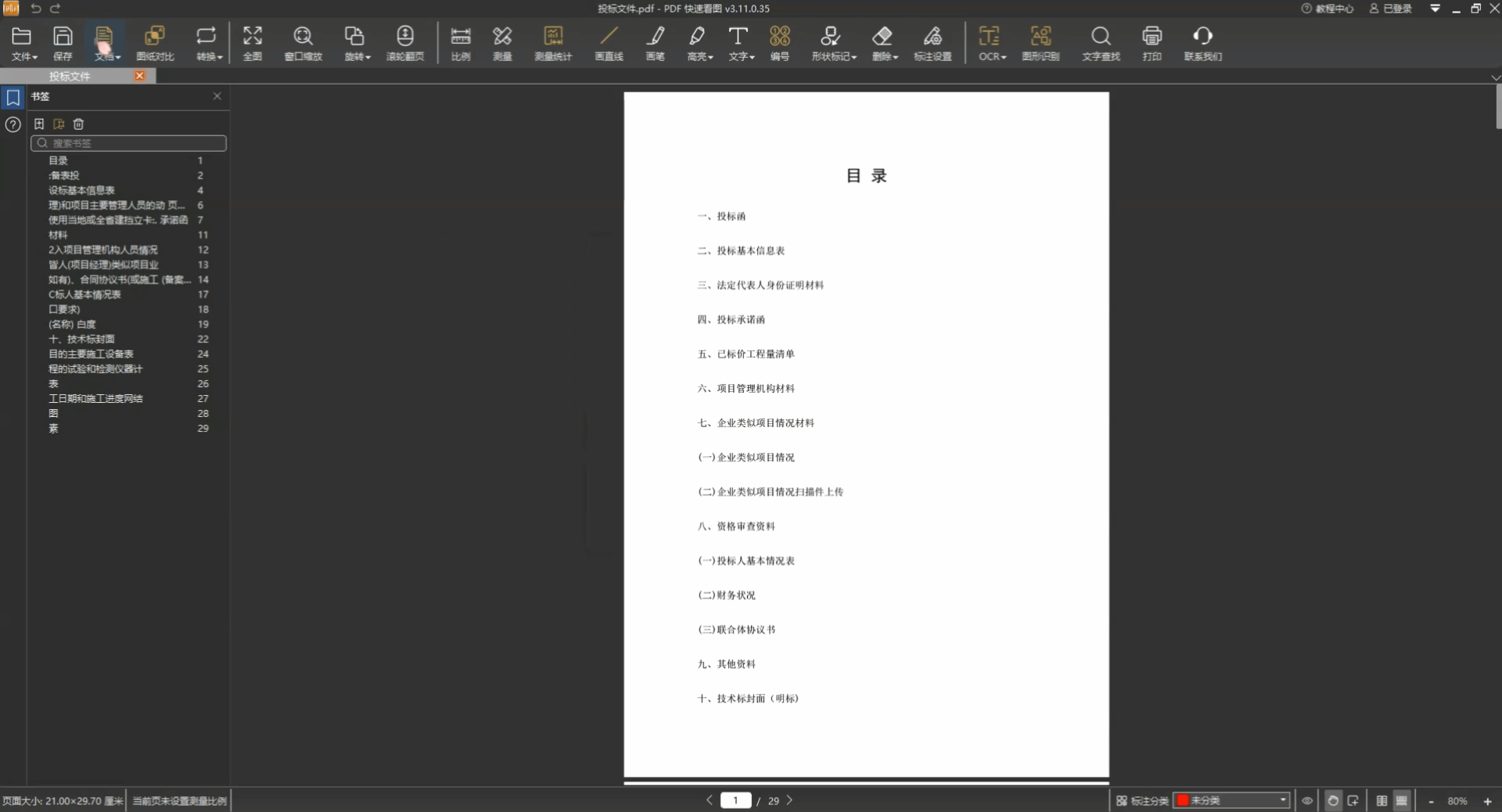The width and height of the screenshot is (1502, 812).
Task: Open the 未分类 annotation category combo box
Action: point(1231,800)
